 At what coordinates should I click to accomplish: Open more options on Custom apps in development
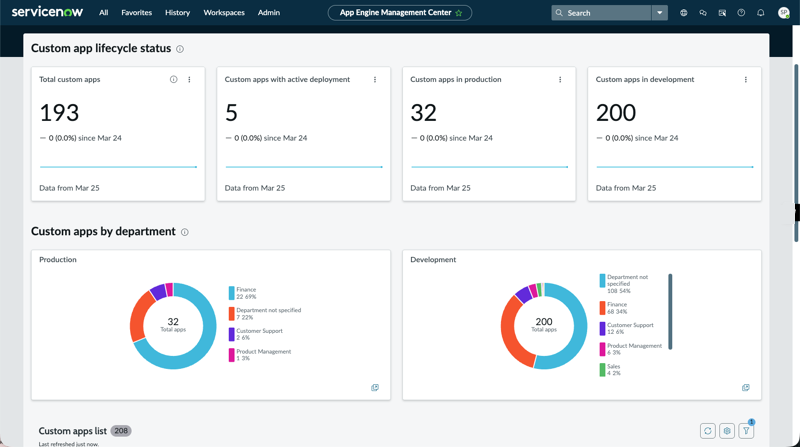[x=746, y=80]
